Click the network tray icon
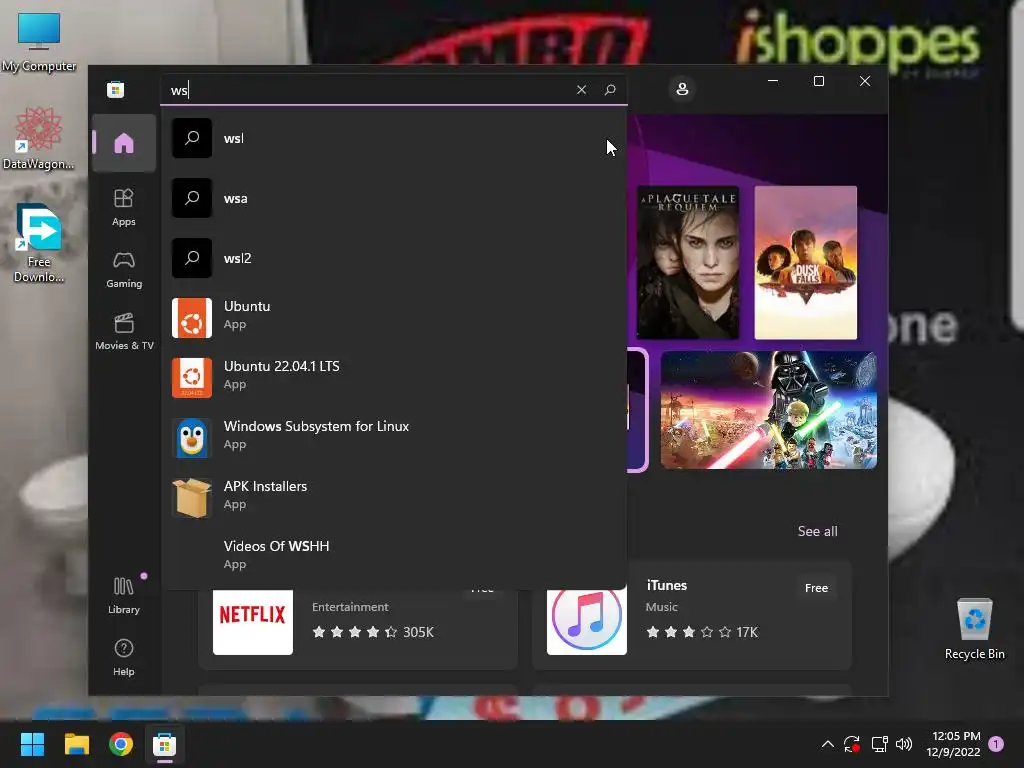The height and width of the screenshot is (768, 1024). coord(879,744)
